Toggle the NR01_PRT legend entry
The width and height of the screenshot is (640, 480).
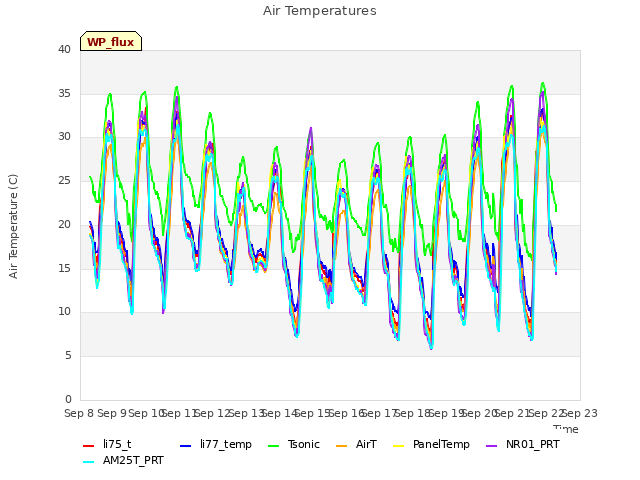(x=523, y=444)
